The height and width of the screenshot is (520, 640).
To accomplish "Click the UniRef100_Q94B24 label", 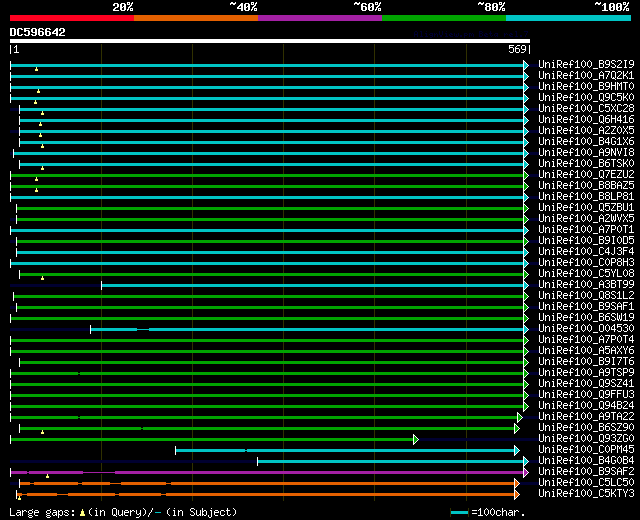I will click(x=586, y=406).
